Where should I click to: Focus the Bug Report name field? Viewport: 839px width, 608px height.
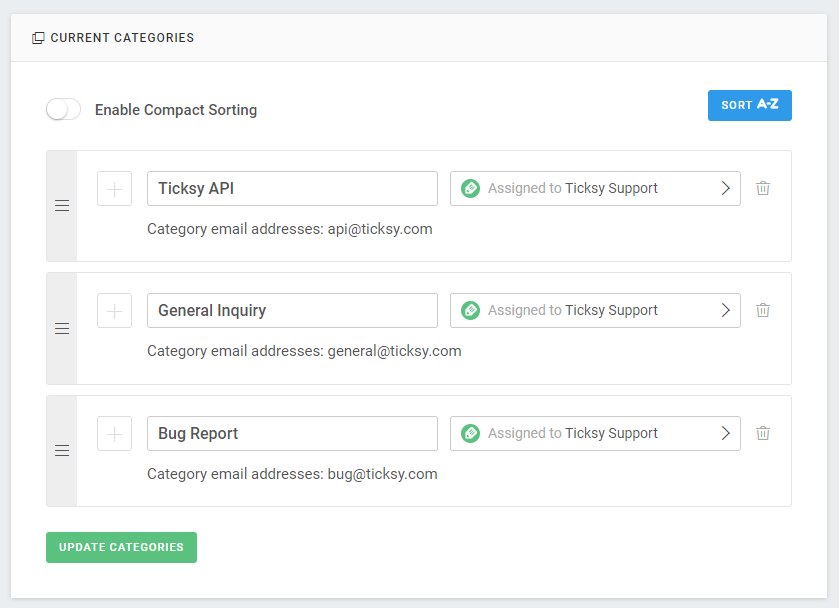pyautogui.click(x=292, y=434)
